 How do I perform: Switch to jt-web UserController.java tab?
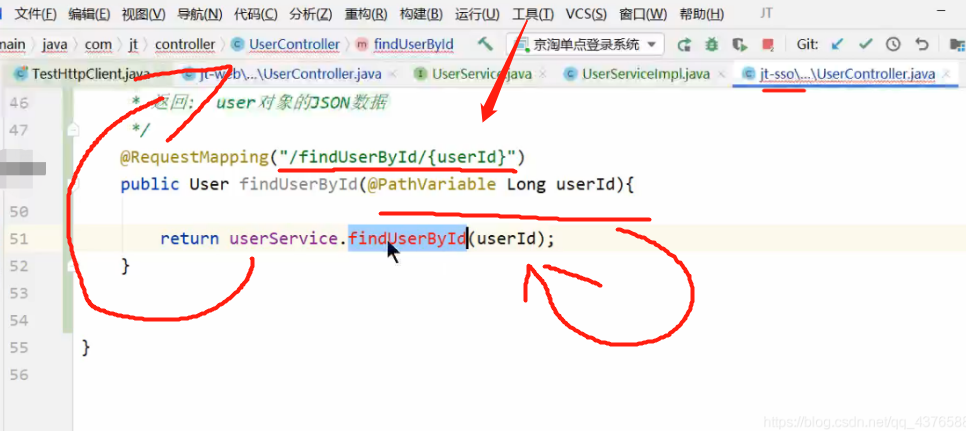pyautogui.click(x=291, y=75)
